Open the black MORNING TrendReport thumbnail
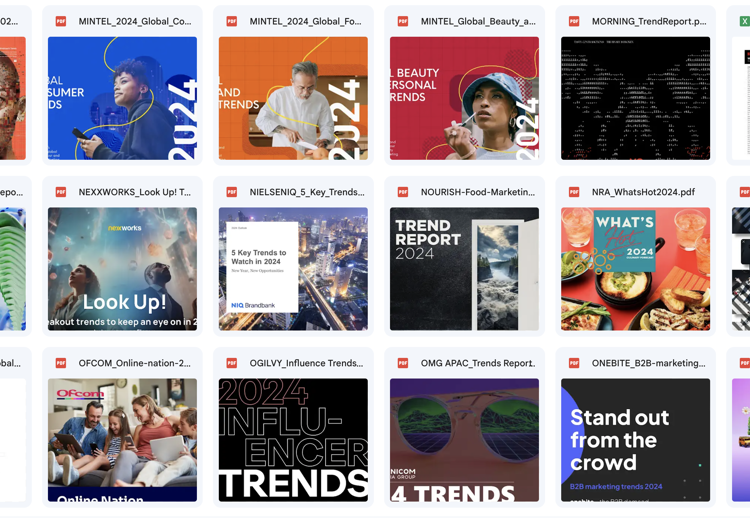This screenshot has width=750, height=518. click(x=636, y=98)
